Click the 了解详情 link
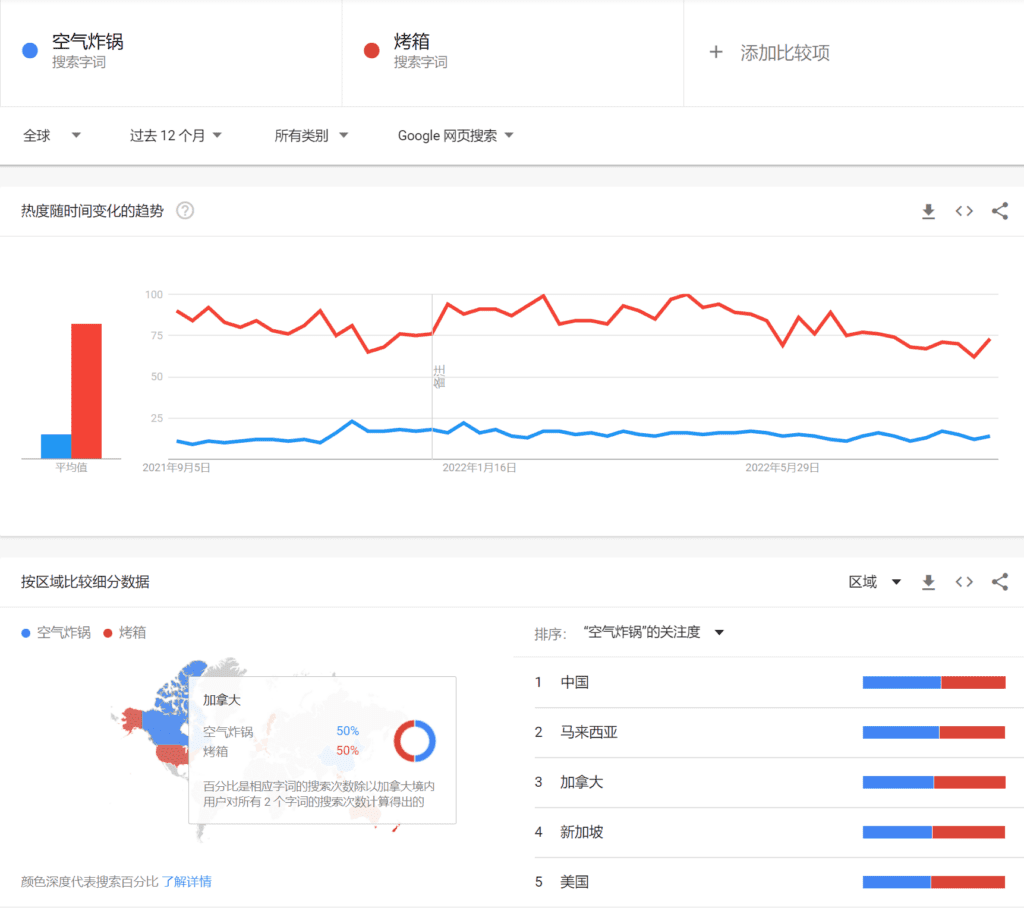Viewport: 1024px width, 911px height. click(187, 882)
